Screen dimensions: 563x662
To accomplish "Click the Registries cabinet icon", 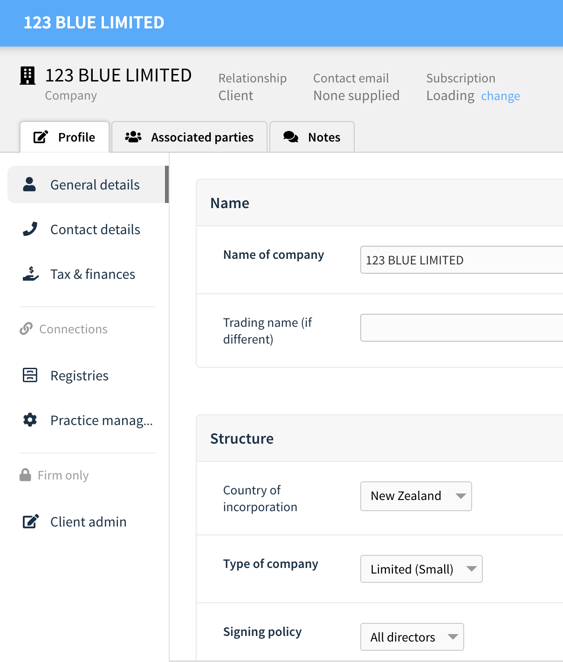I will pyautogui.click(x=30, y=375).
